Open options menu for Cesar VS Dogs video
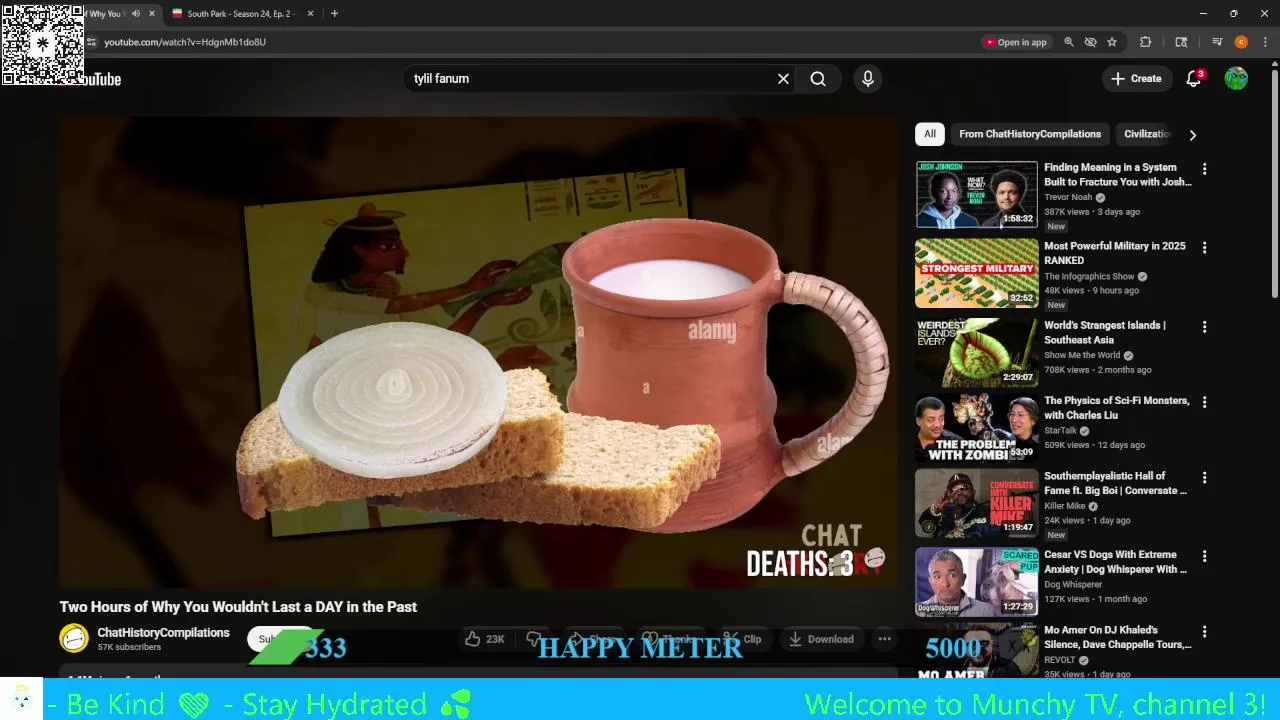This screenshot has width=1280, height=720. click(x=1204, y=556)
